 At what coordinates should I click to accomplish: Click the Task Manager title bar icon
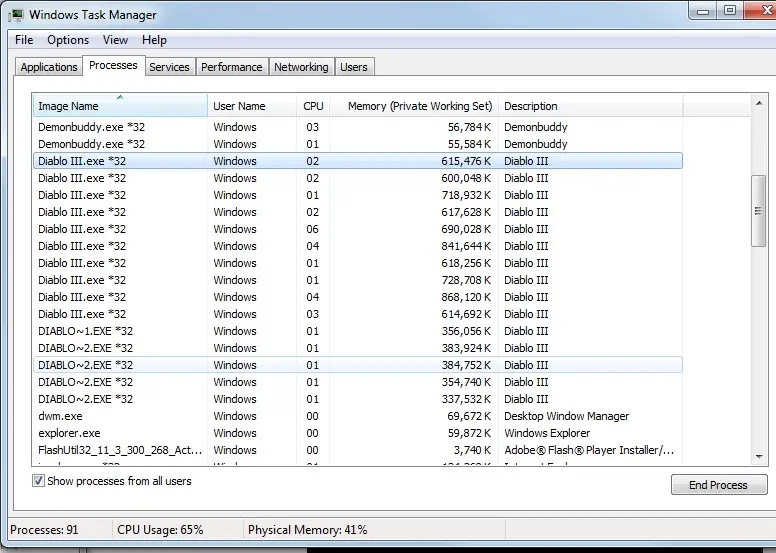click(x=16, y=15)
